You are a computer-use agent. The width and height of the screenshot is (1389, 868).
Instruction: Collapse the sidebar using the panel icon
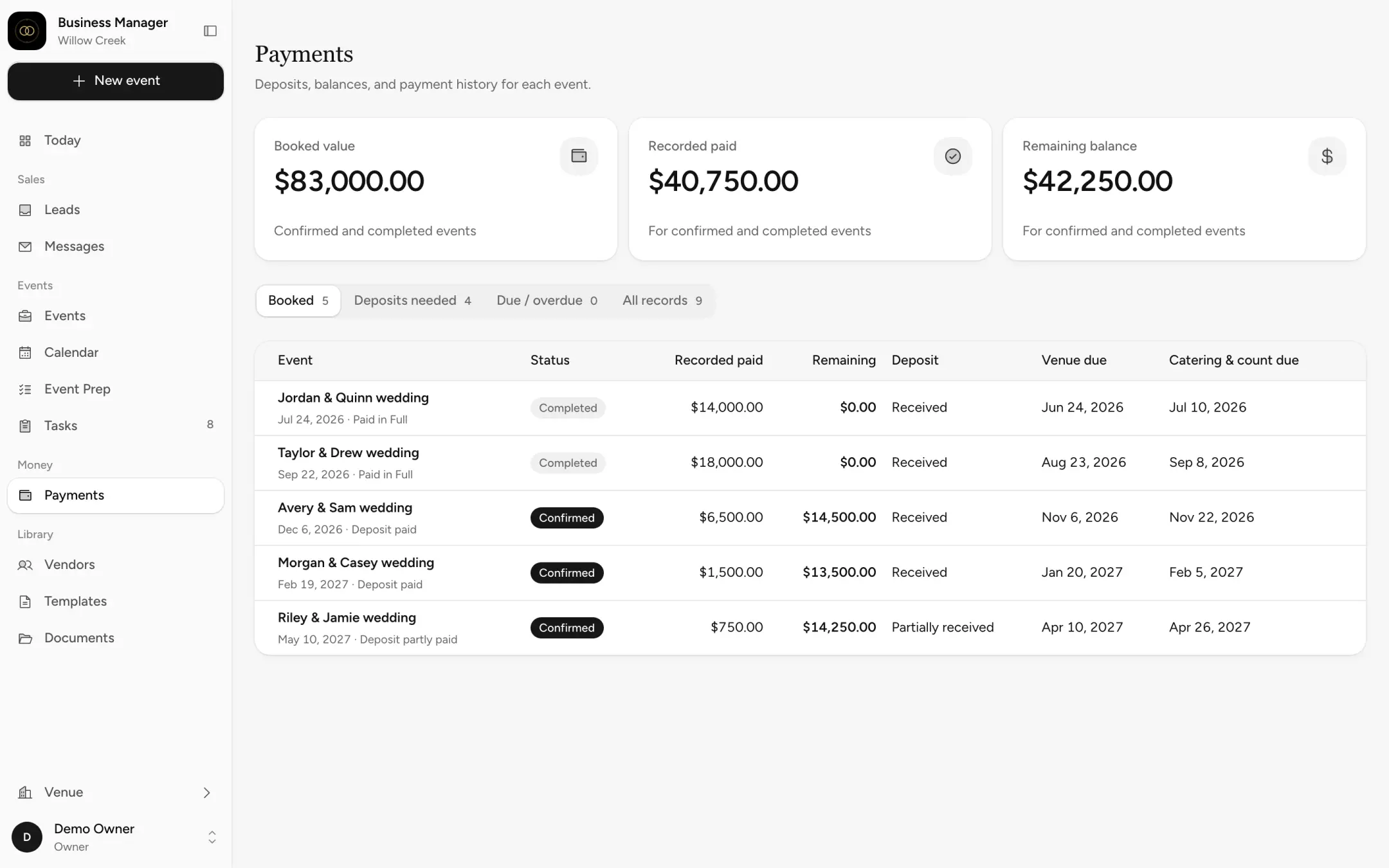pos(210,31)
